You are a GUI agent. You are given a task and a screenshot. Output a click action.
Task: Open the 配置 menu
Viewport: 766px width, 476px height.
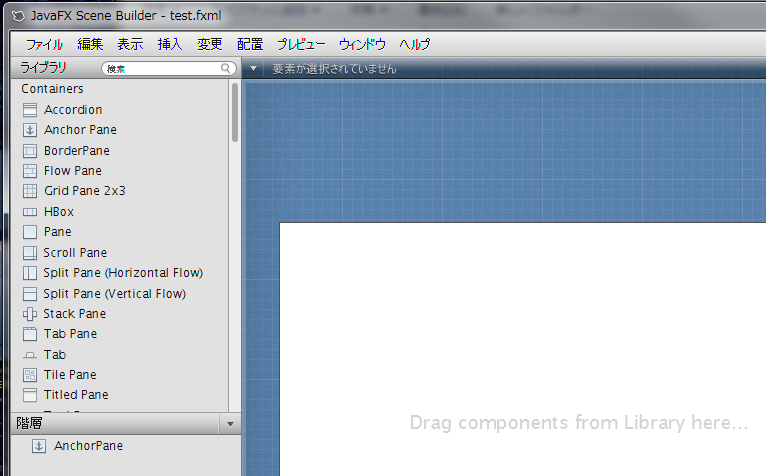[x=250, y=44]
